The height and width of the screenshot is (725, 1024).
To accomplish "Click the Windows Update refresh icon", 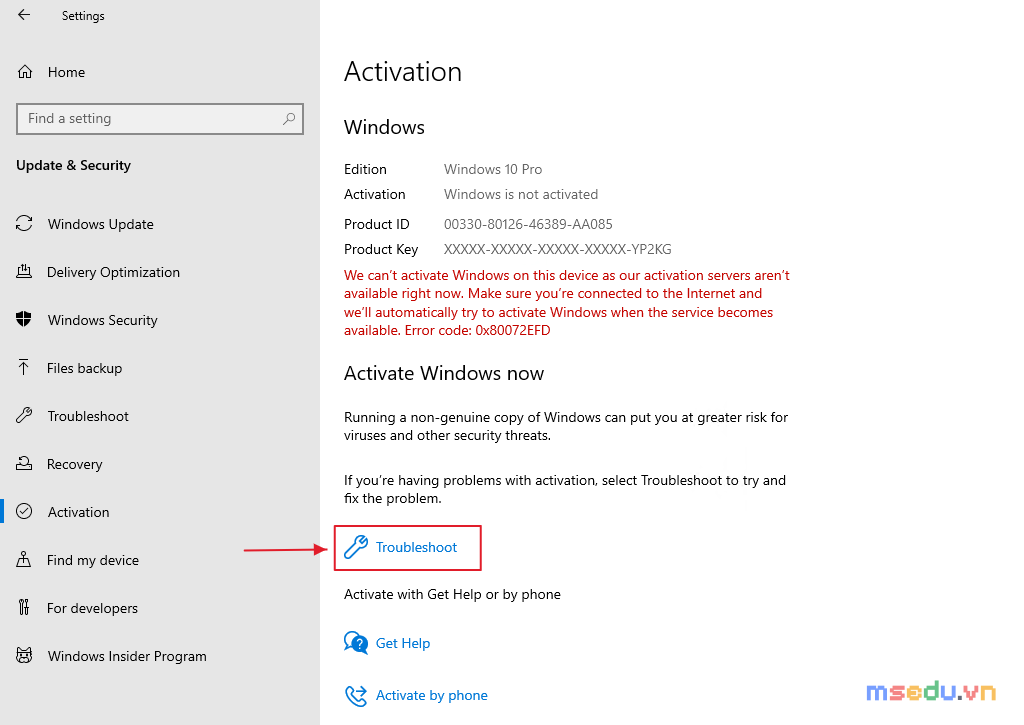I will (24, 223).
